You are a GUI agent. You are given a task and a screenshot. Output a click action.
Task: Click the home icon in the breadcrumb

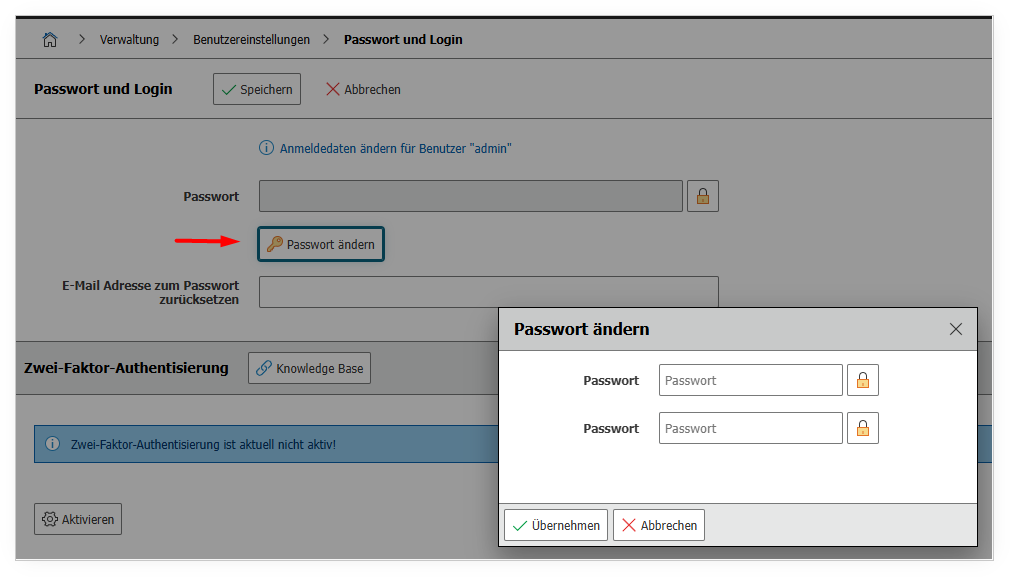[x=49, y=39]
